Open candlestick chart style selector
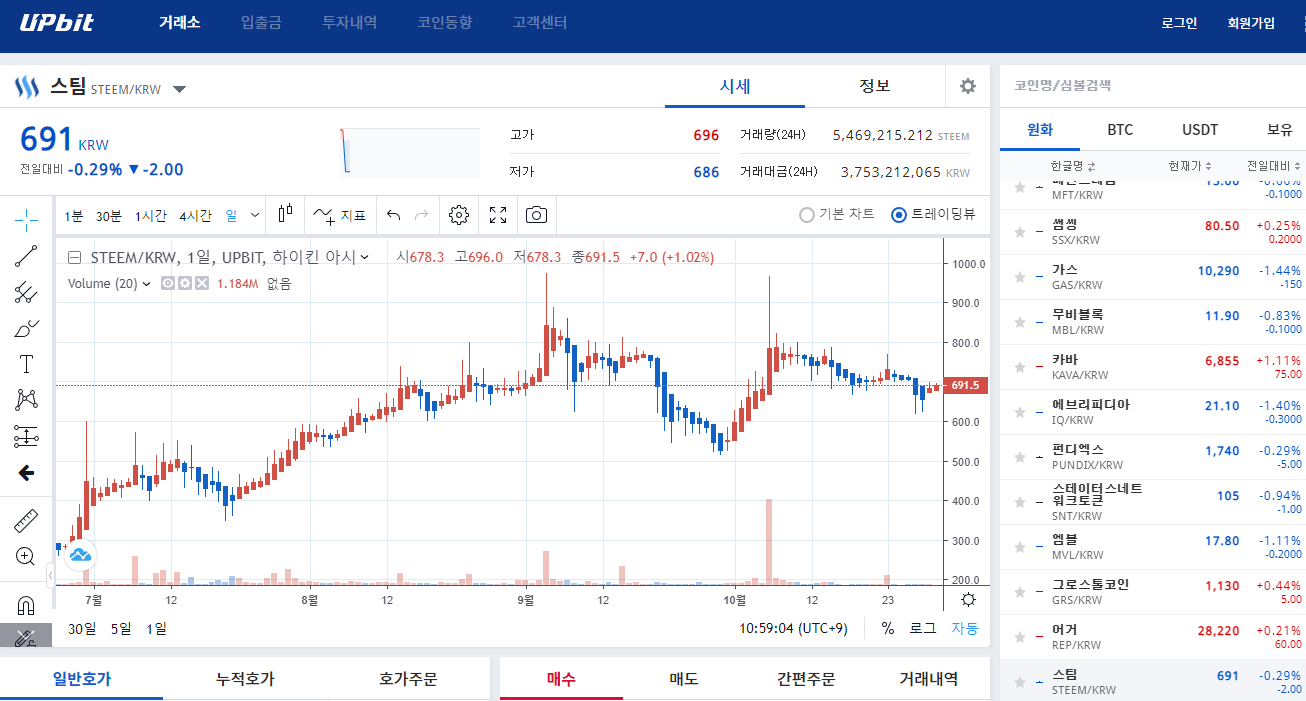The image size is (1306, 701). 286,214
